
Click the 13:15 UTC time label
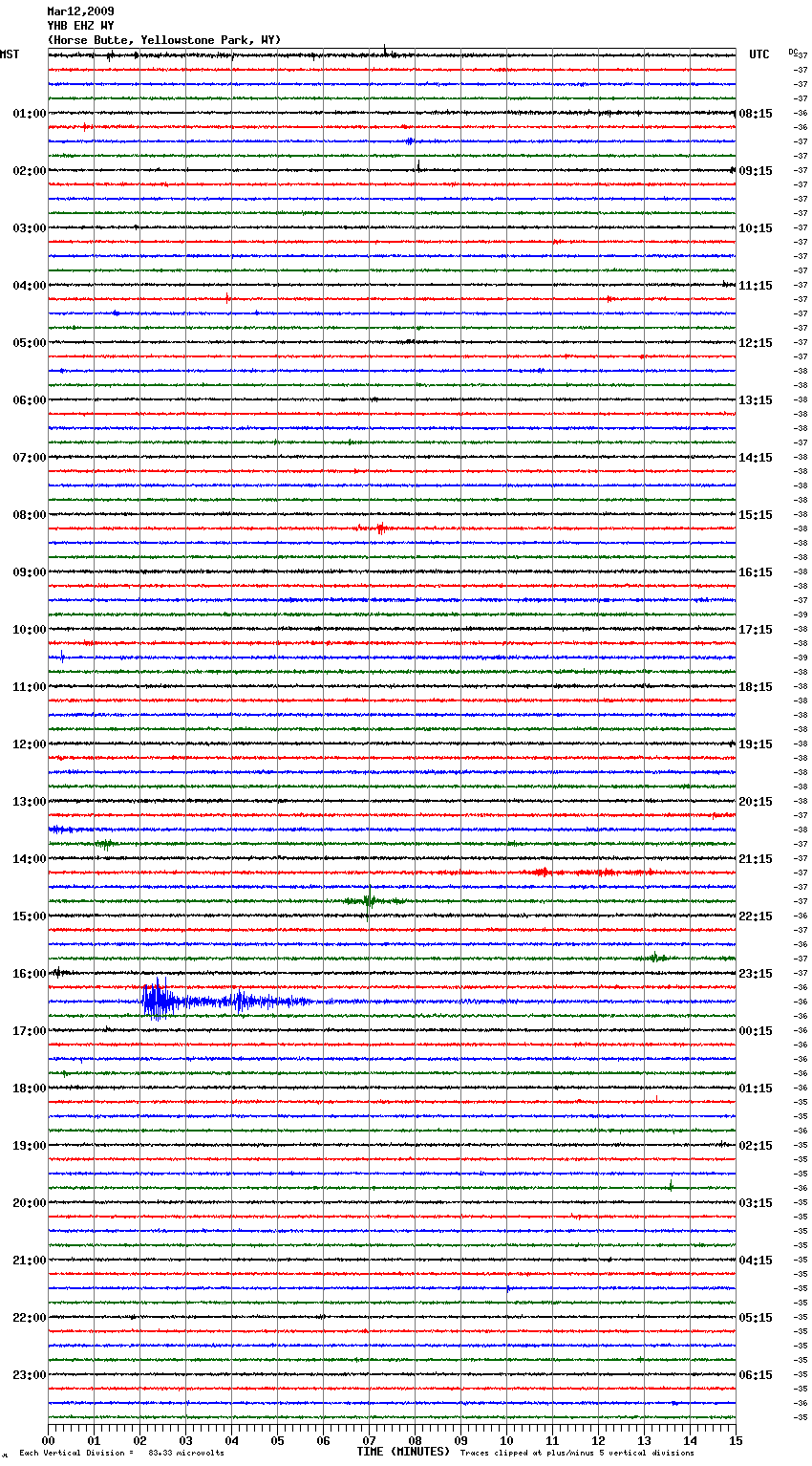tap(756, 400)
